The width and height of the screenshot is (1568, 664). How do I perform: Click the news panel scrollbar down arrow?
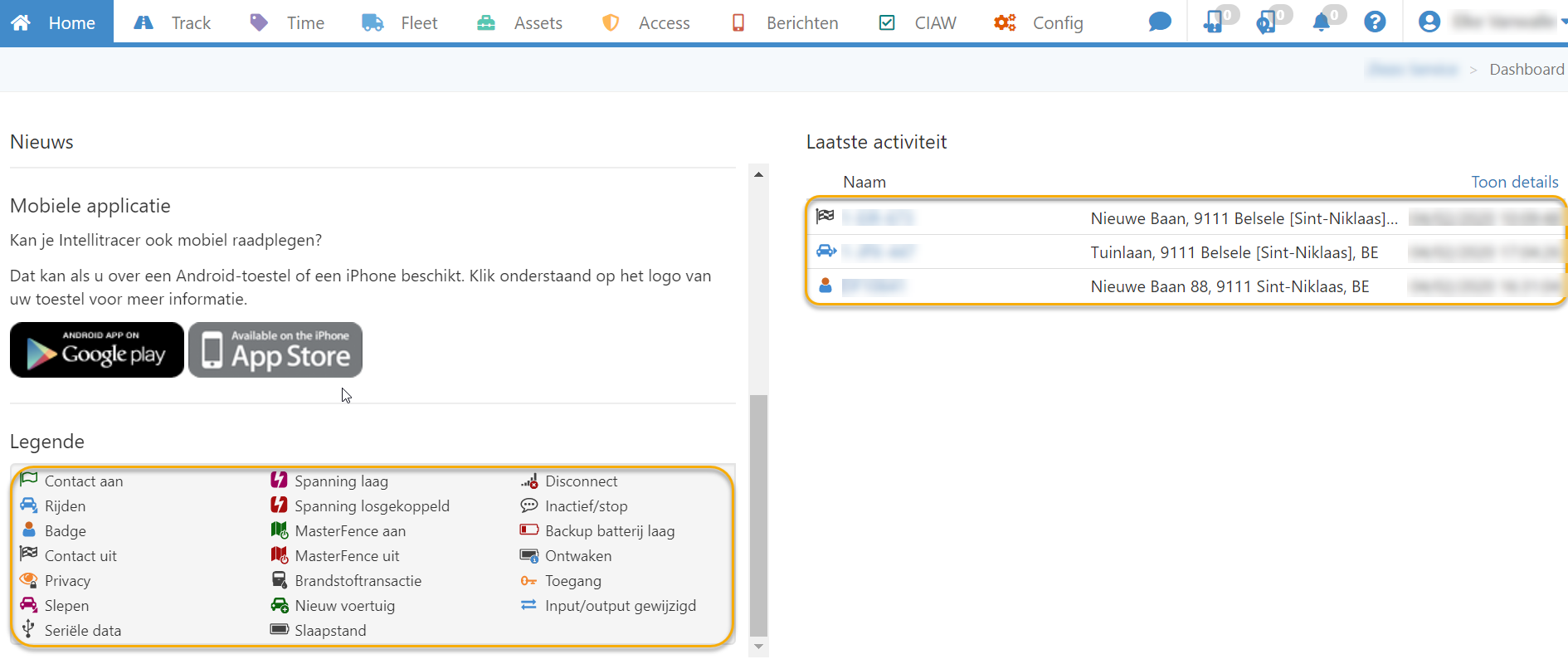click(758, 647)
